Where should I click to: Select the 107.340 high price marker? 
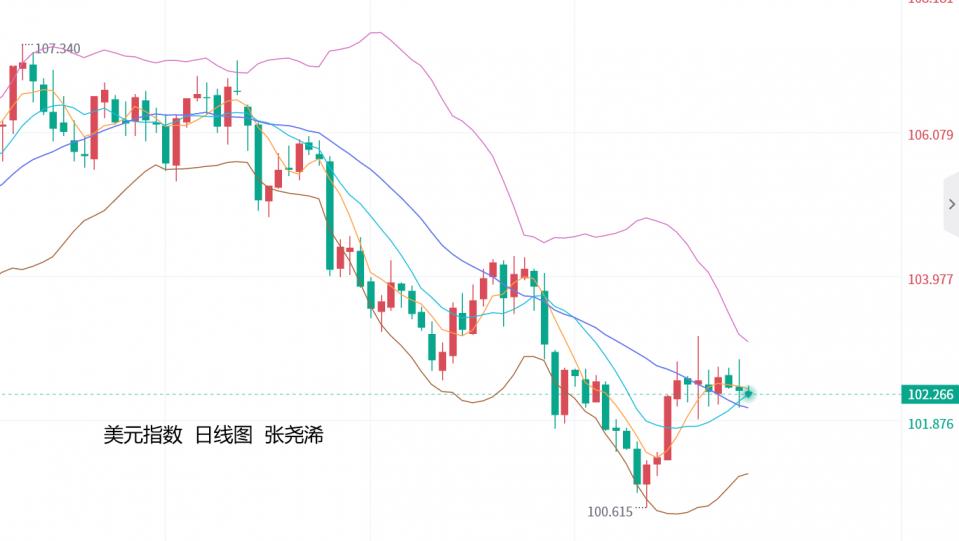pos(58,48)
